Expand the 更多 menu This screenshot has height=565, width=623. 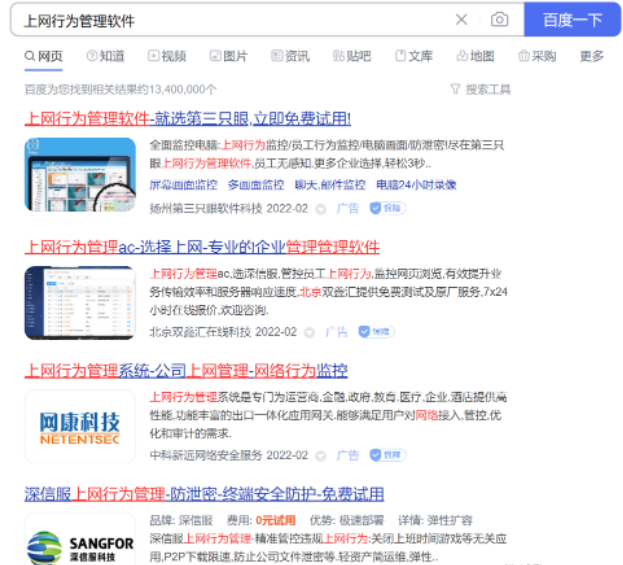click(592, 56)
